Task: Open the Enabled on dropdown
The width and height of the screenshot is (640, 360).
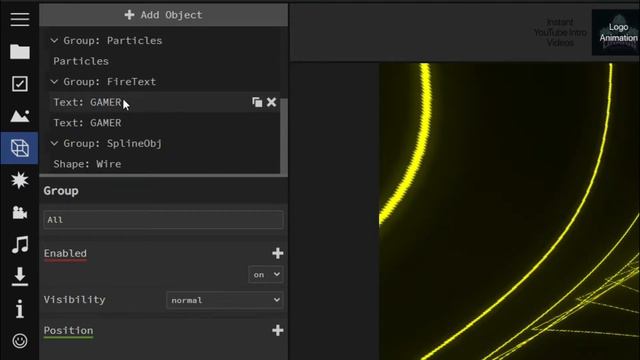Action: tap(265, 275)
